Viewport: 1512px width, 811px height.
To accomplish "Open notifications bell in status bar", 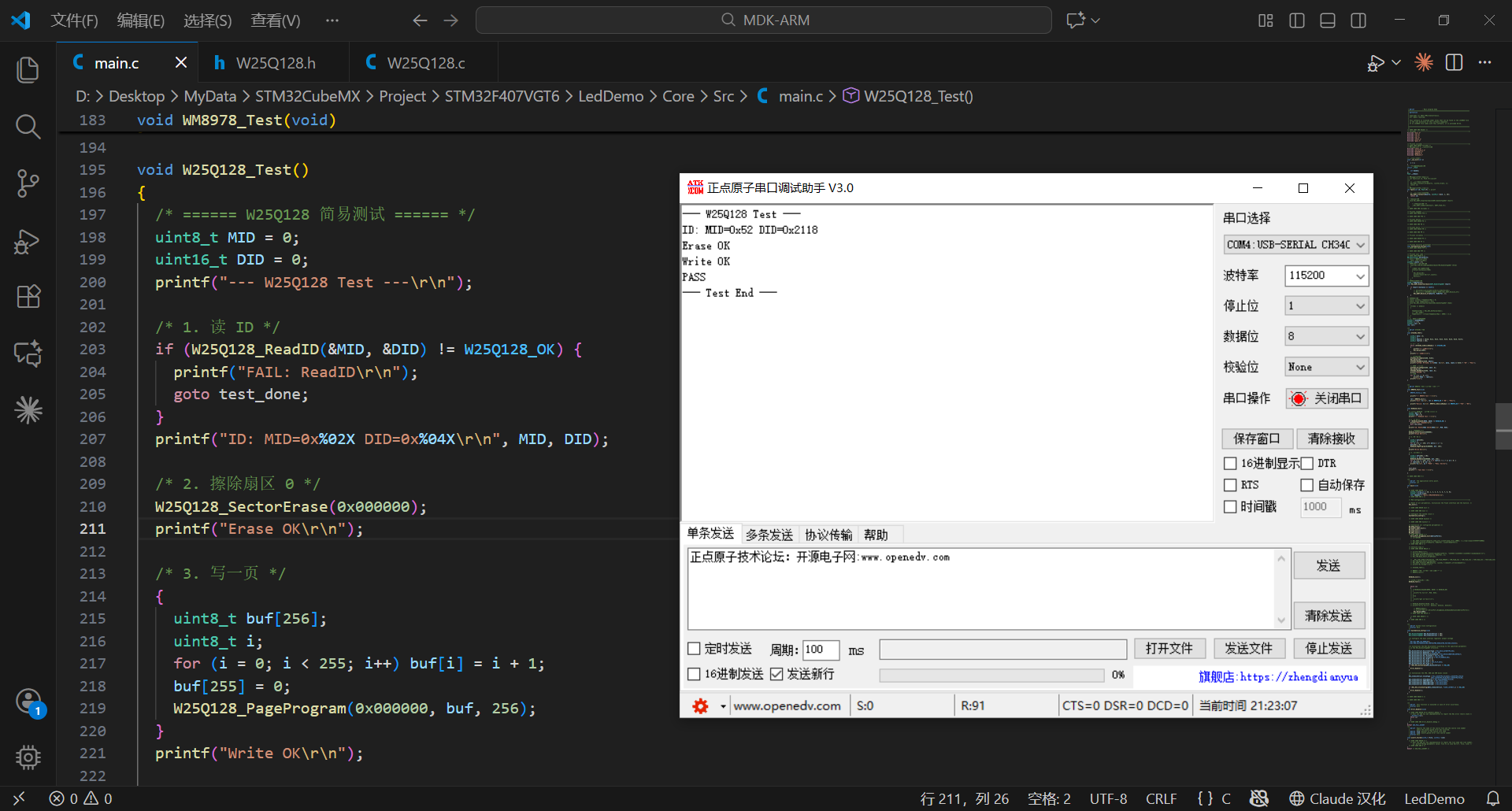I will tap(1492, 798).
